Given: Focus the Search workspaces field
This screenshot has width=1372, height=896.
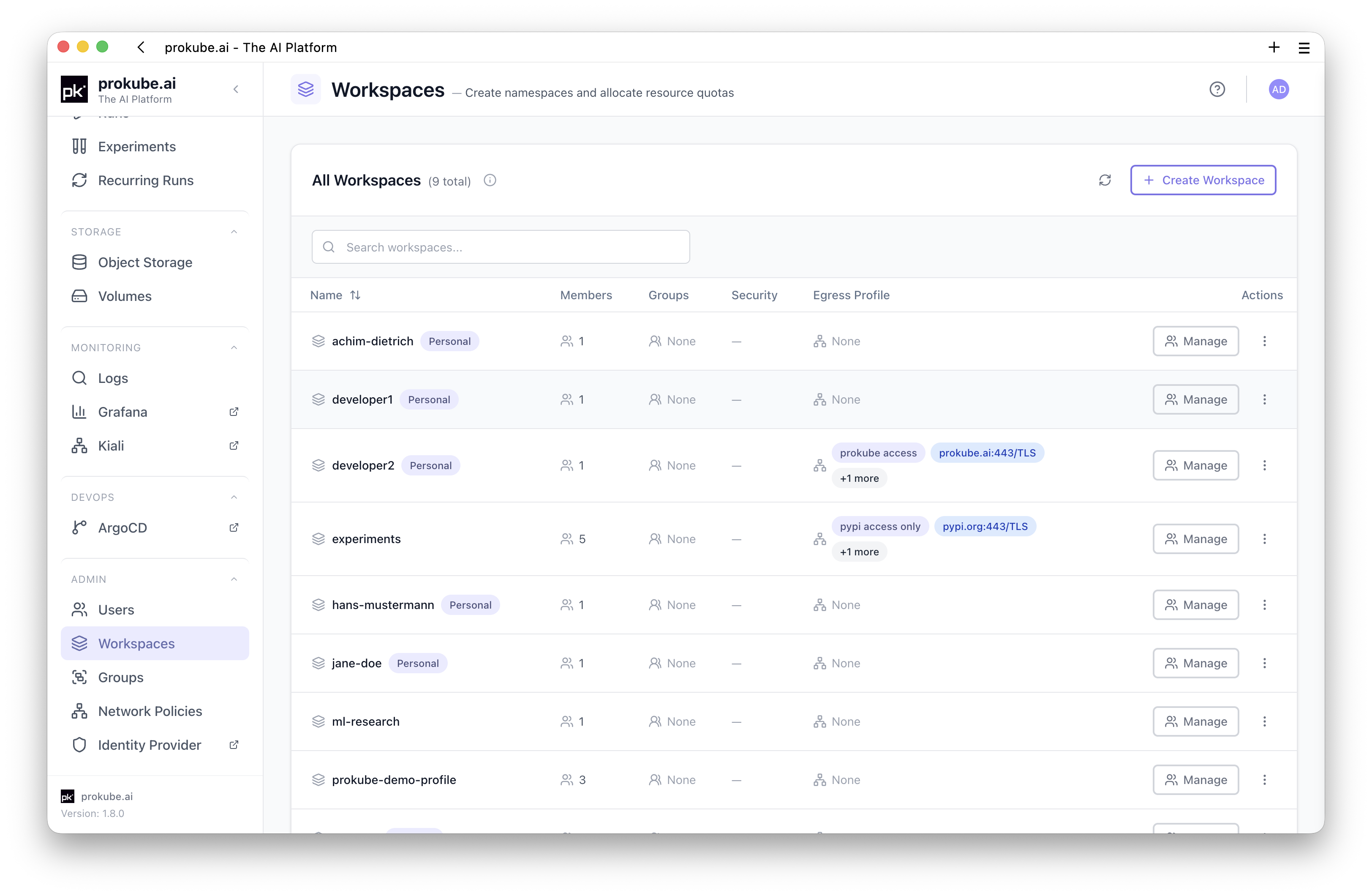Looking at the screenshot, I should coord(501,247).
